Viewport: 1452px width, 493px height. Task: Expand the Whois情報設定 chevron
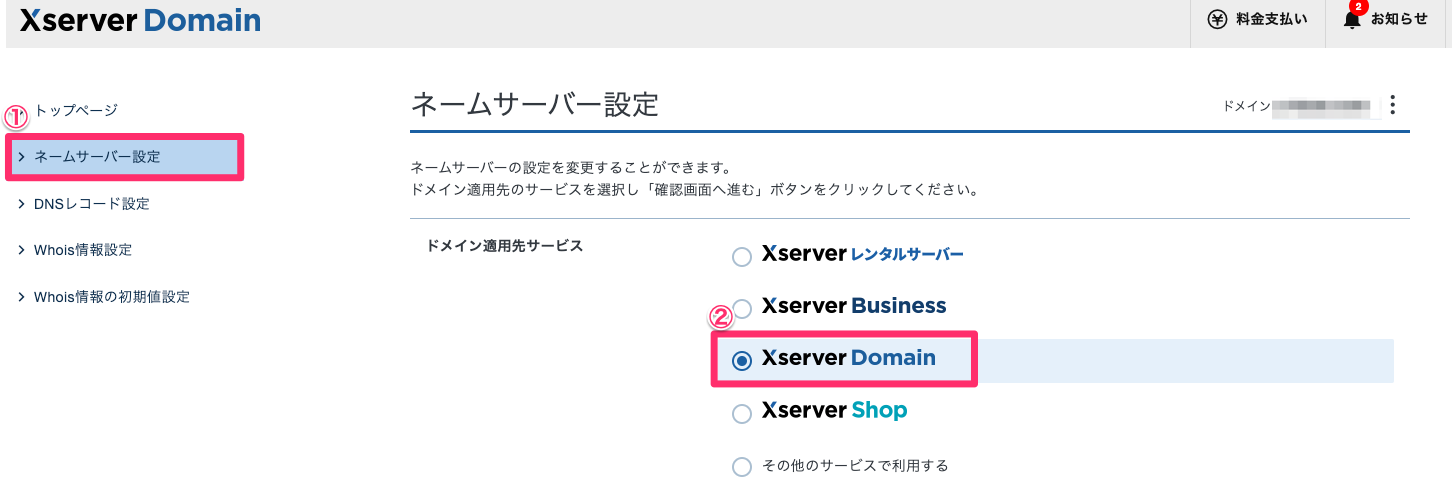point(22,250)
